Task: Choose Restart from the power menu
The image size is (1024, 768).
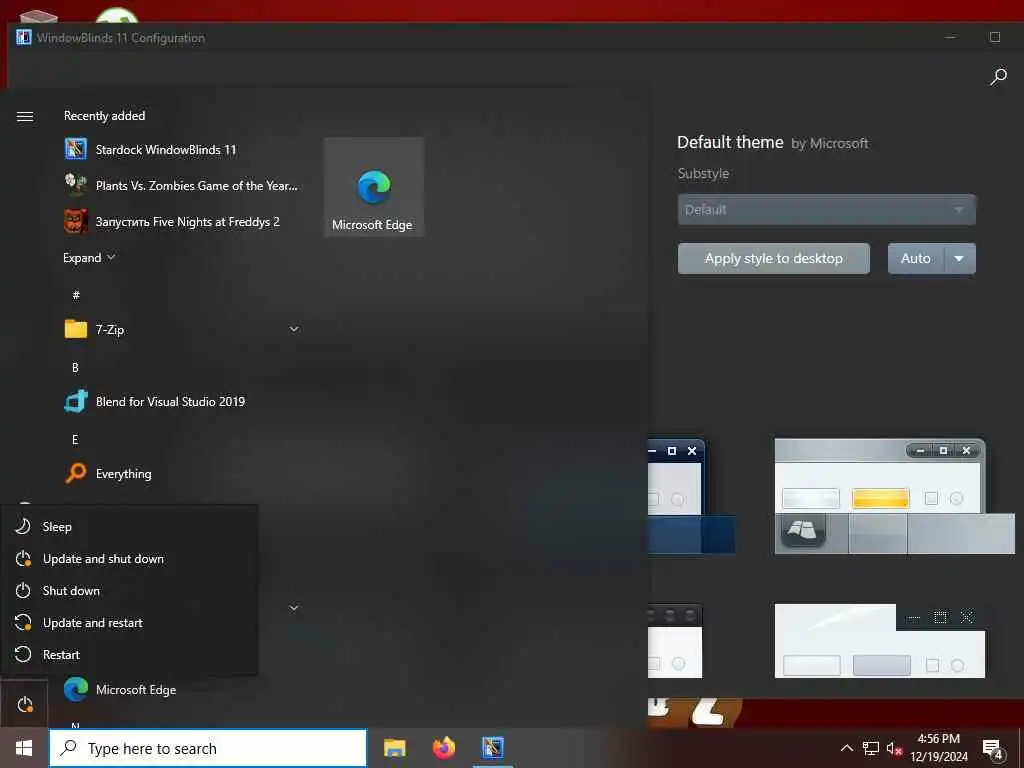Action: (129, 654)
